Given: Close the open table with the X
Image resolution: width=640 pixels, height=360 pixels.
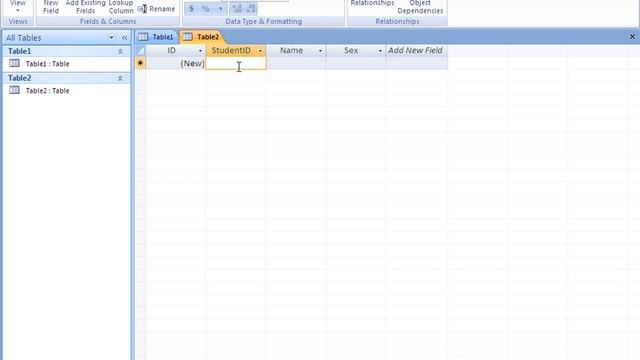Looking at the screenshot, I should coord(632,37).
